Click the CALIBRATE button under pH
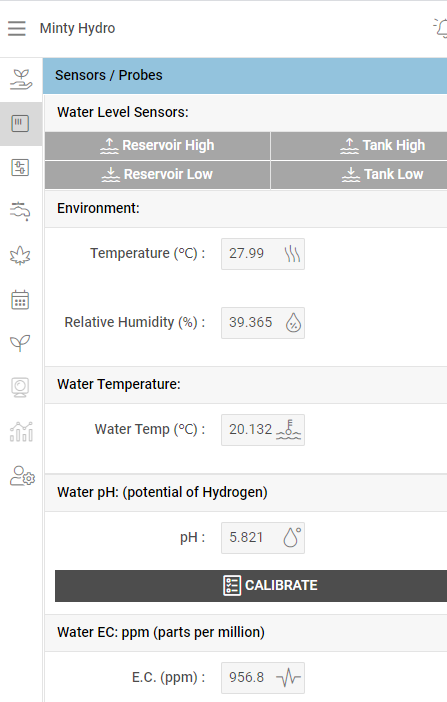The height and width of the screenshot is (702, 447). pos(251,586)
